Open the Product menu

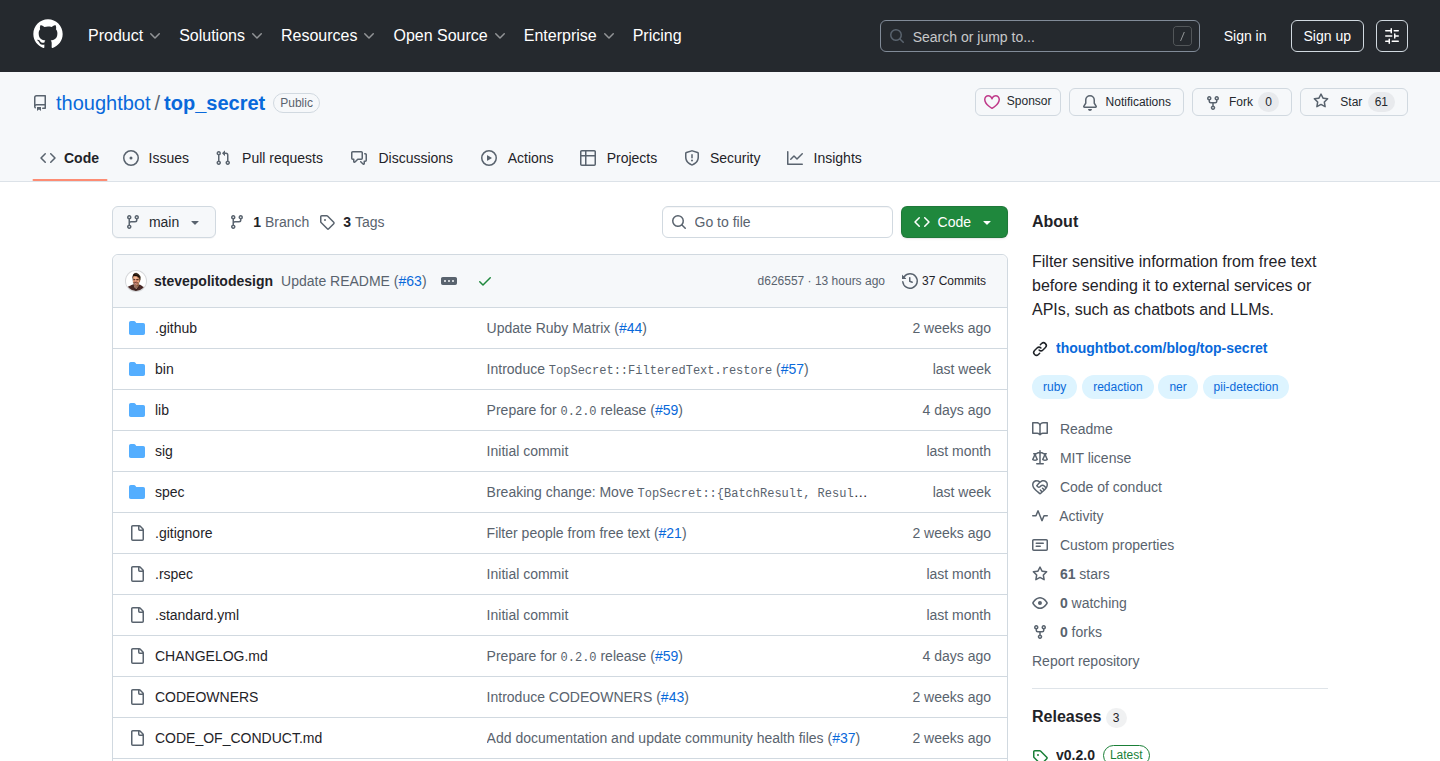[124, 36]
